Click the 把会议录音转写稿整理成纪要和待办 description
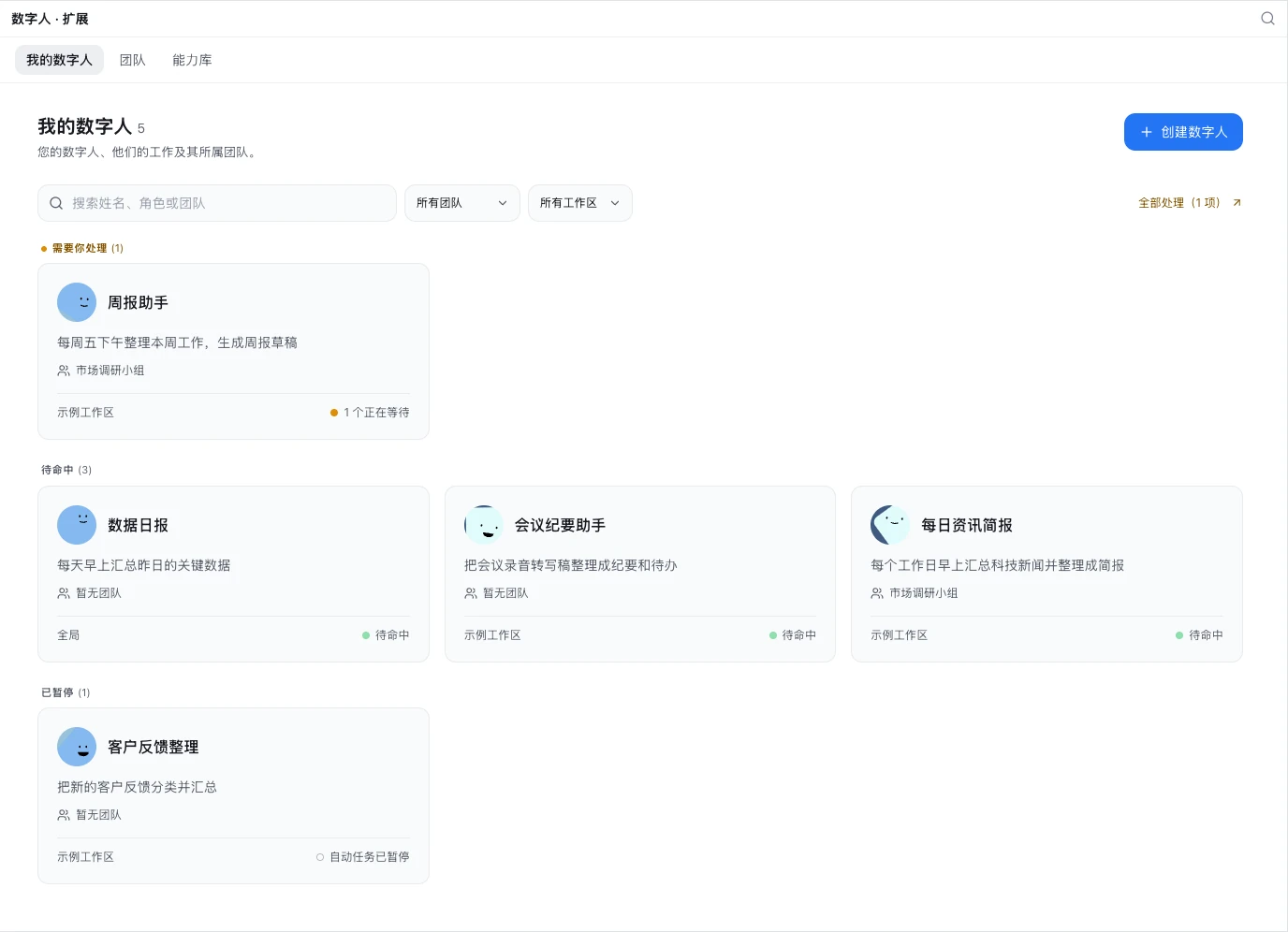This screenshot has width=1288, height=932. (570, 565)
